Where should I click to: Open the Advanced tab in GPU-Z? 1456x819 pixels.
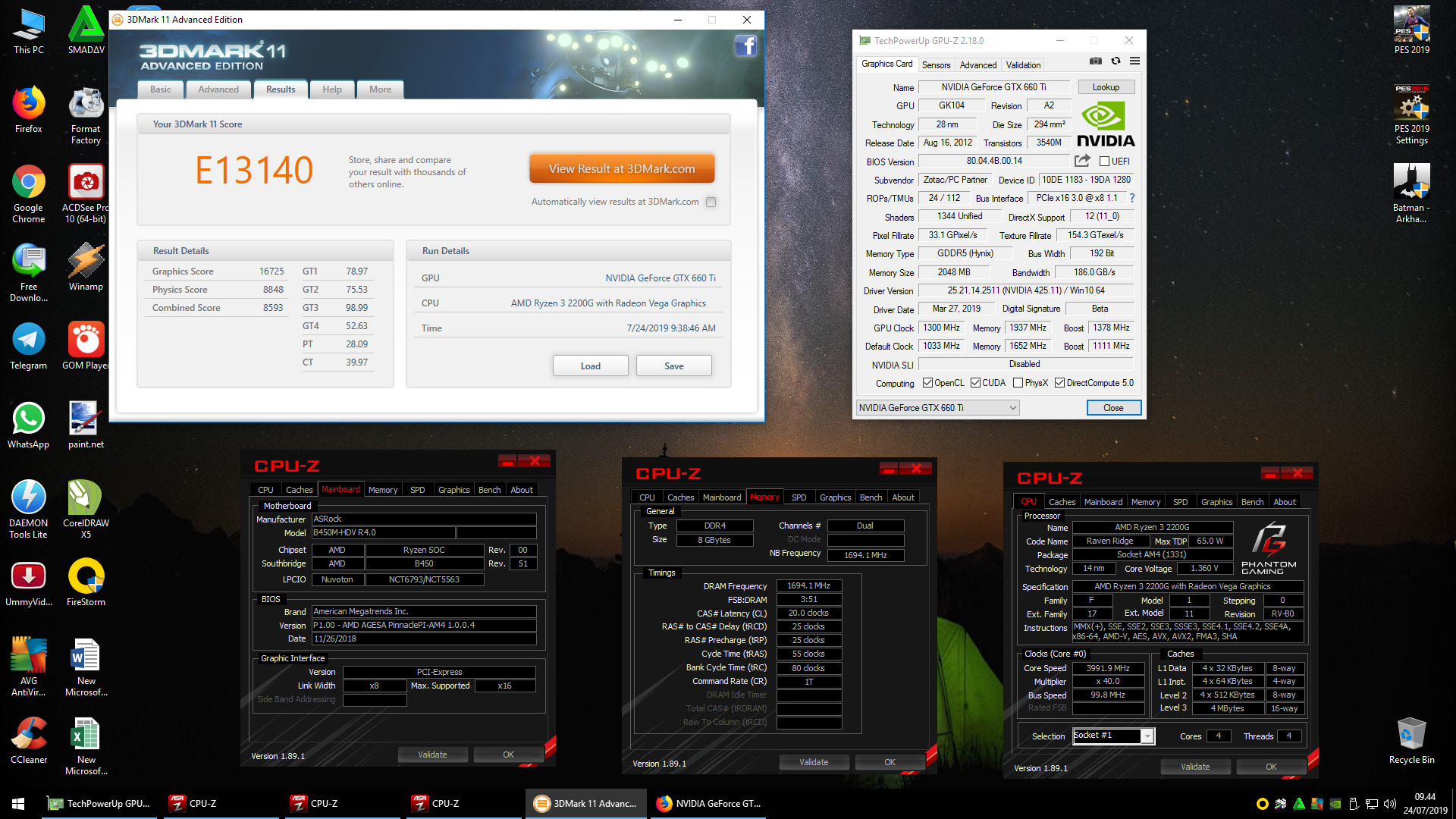(978, 65)
